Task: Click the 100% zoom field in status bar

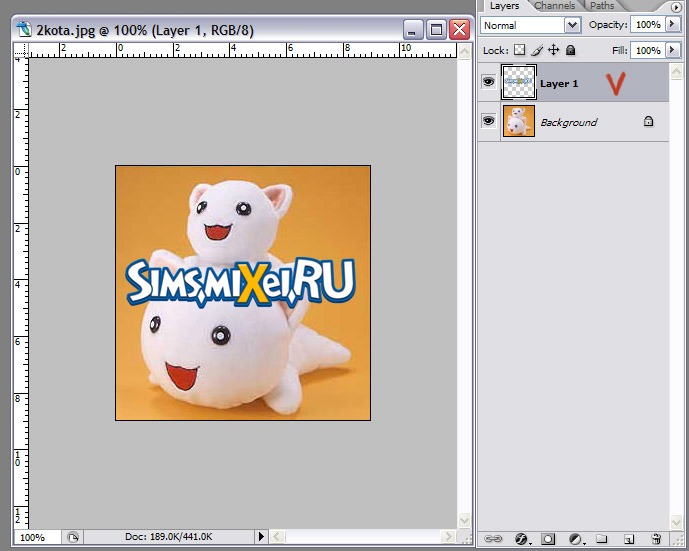Action: pyautogui.click(x=33, y=537)
